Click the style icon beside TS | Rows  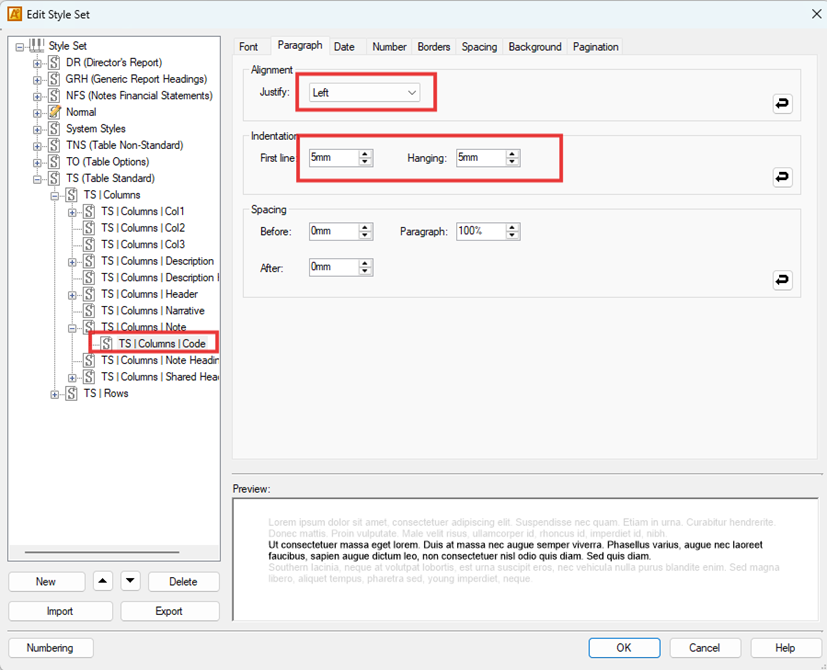pyautogui.click(x=71, y=394)
